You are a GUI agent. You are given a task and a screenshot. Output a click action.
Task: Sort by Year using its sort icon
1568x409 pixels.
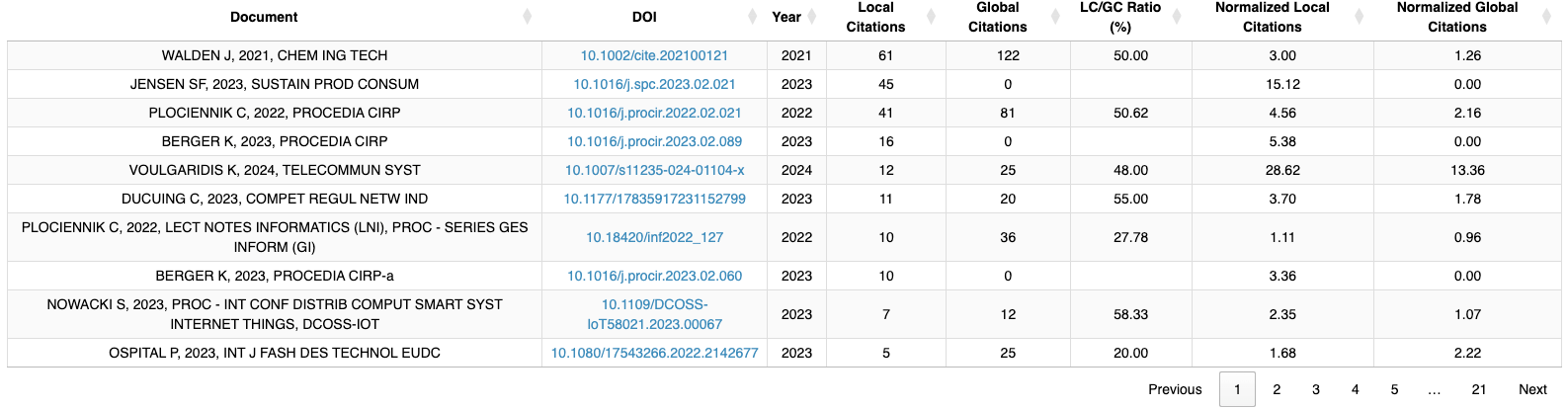click(812, 17)
